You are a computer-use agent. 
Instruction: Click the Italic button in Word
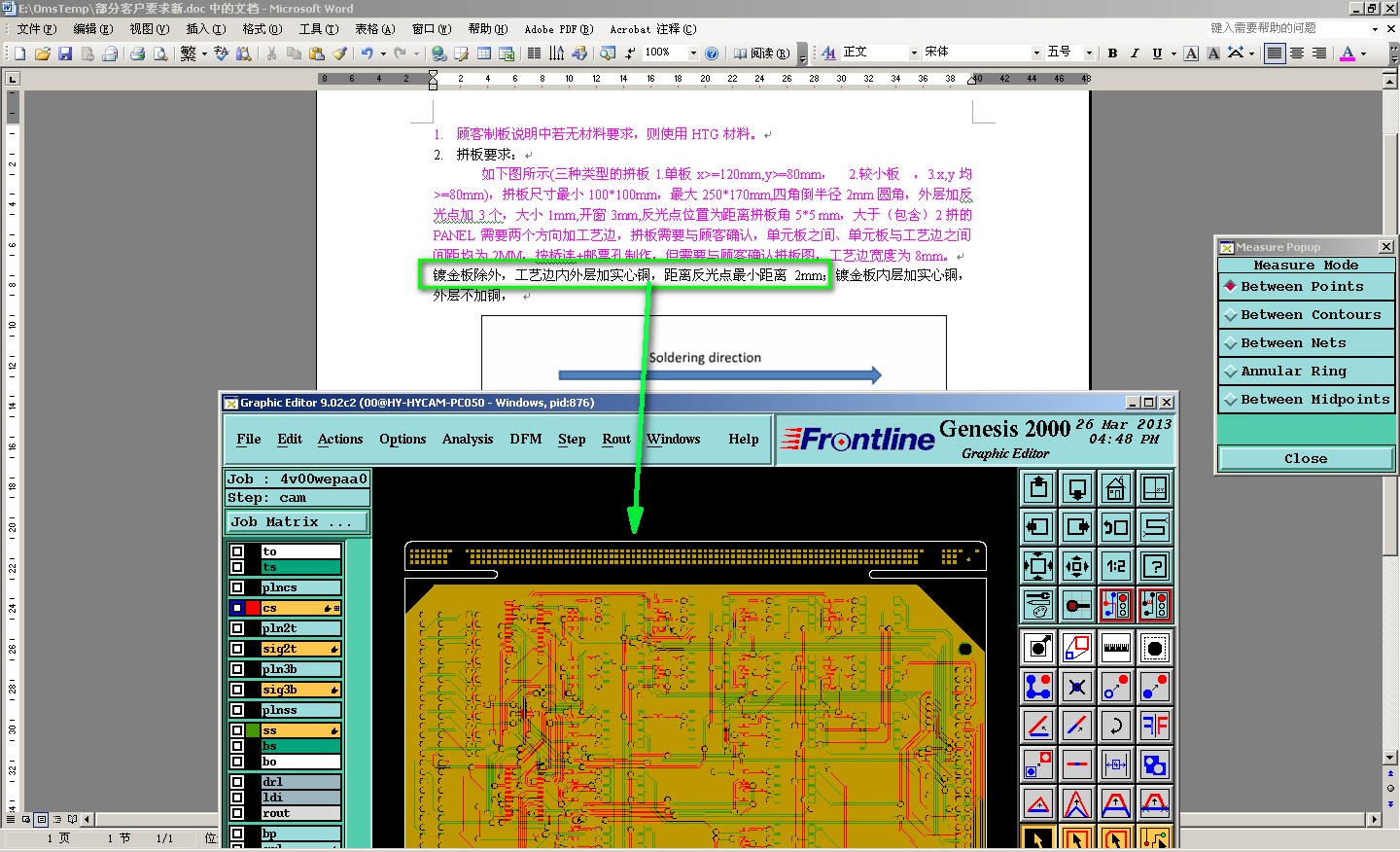[x=1135, y=53]
